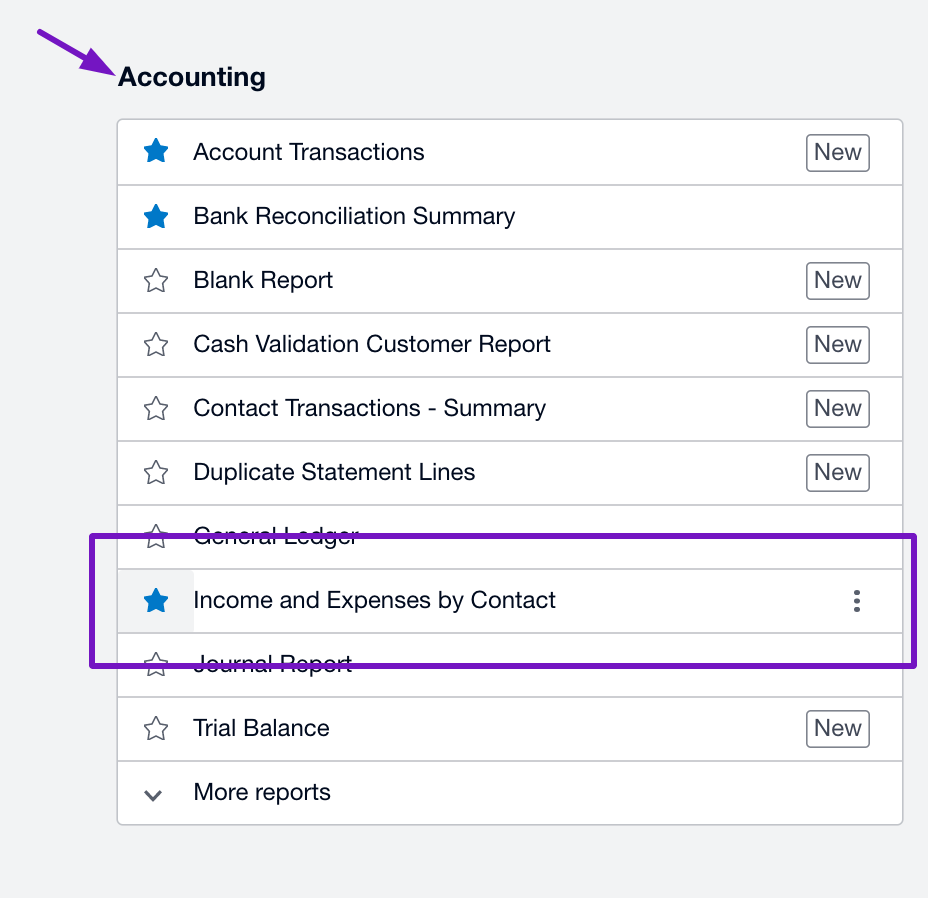Unfavorite the Bank Reconciliation Summary star
Image resolution: width=928 pixels, height=898 pixels.
point(156,216)
